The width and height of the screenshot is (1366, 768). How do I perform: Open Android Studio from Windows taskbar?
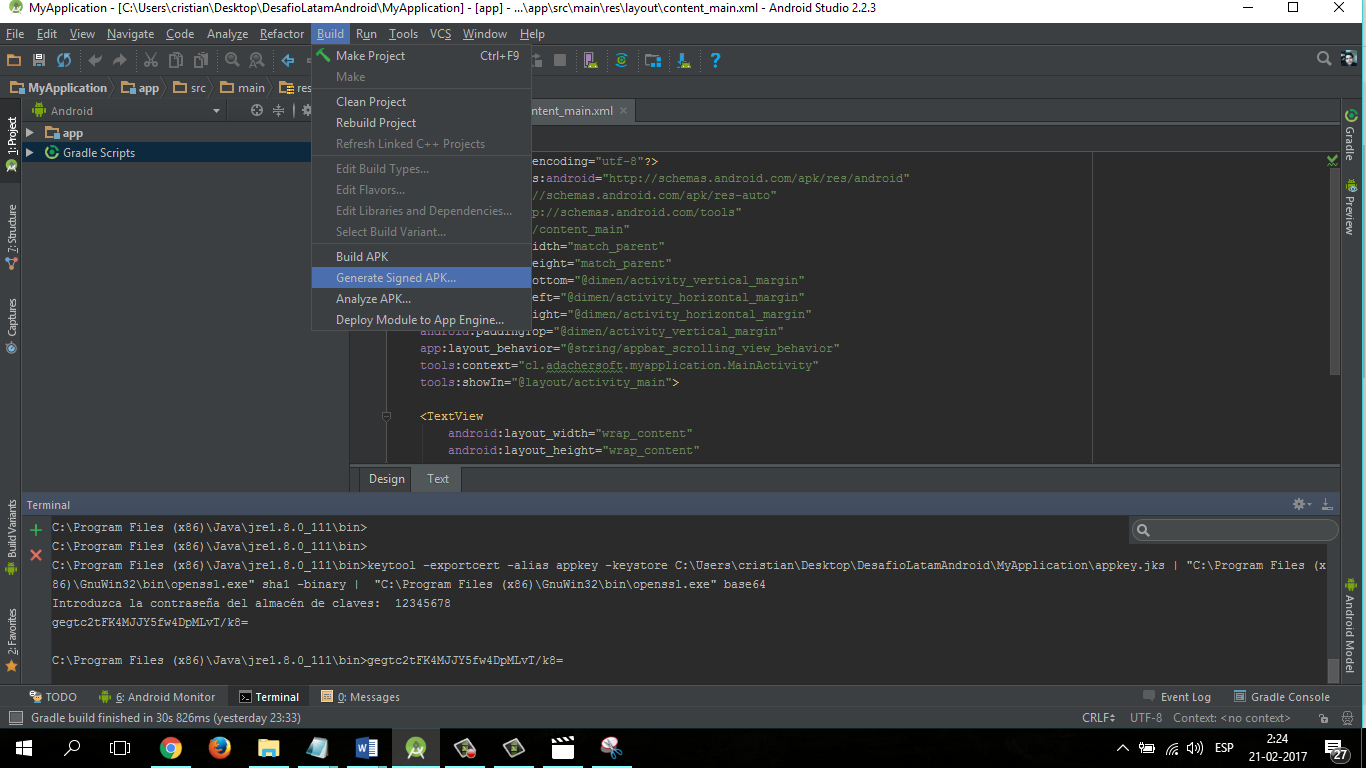tap(414, 748)
